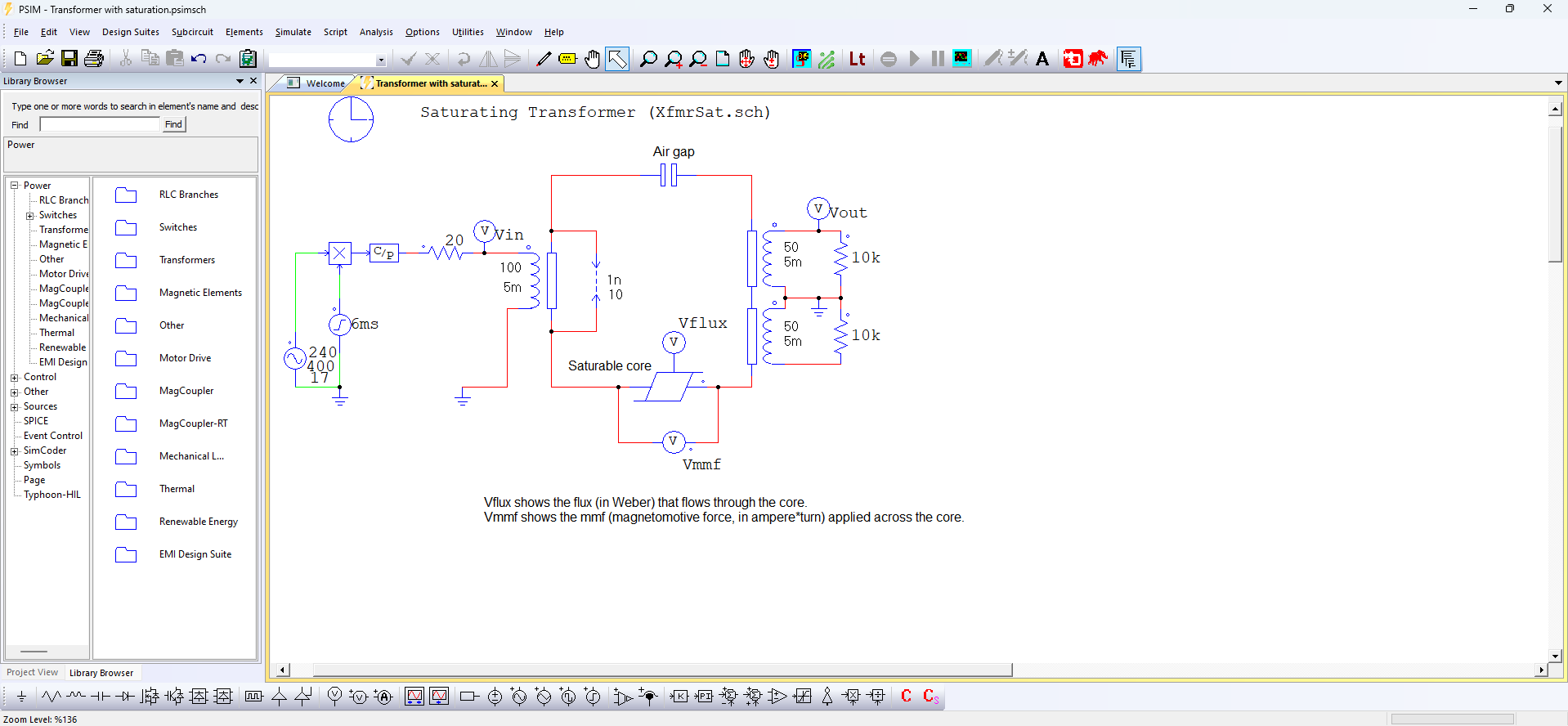Toggle the arrow selection tool
Viewport: 1568px width, 726px height.
click(x=617, y=59)
